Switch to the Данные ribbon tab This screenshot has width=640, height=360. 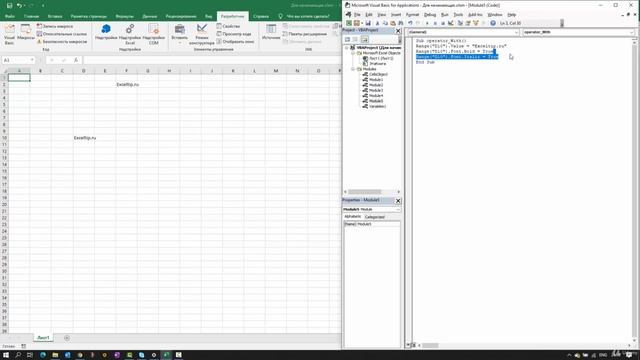pos(149,16)
